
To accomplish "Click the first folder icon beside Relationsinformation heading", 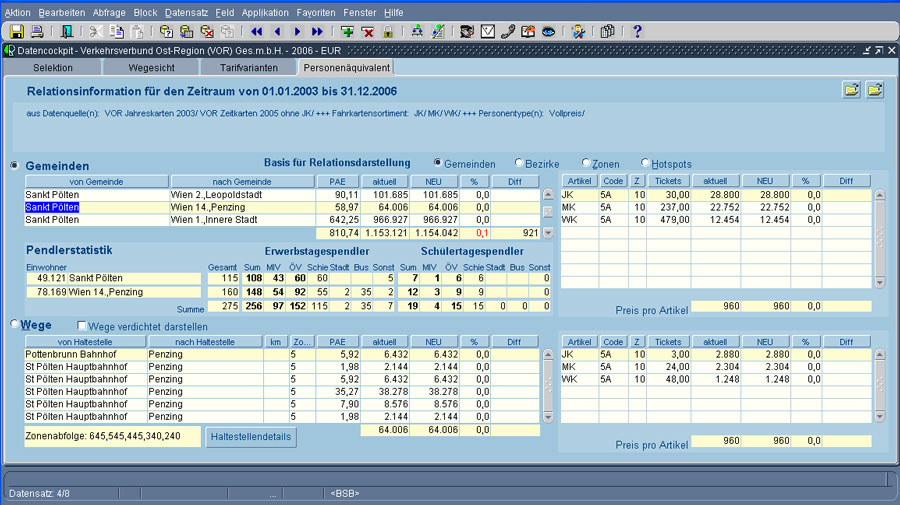I will click(852, 90).
